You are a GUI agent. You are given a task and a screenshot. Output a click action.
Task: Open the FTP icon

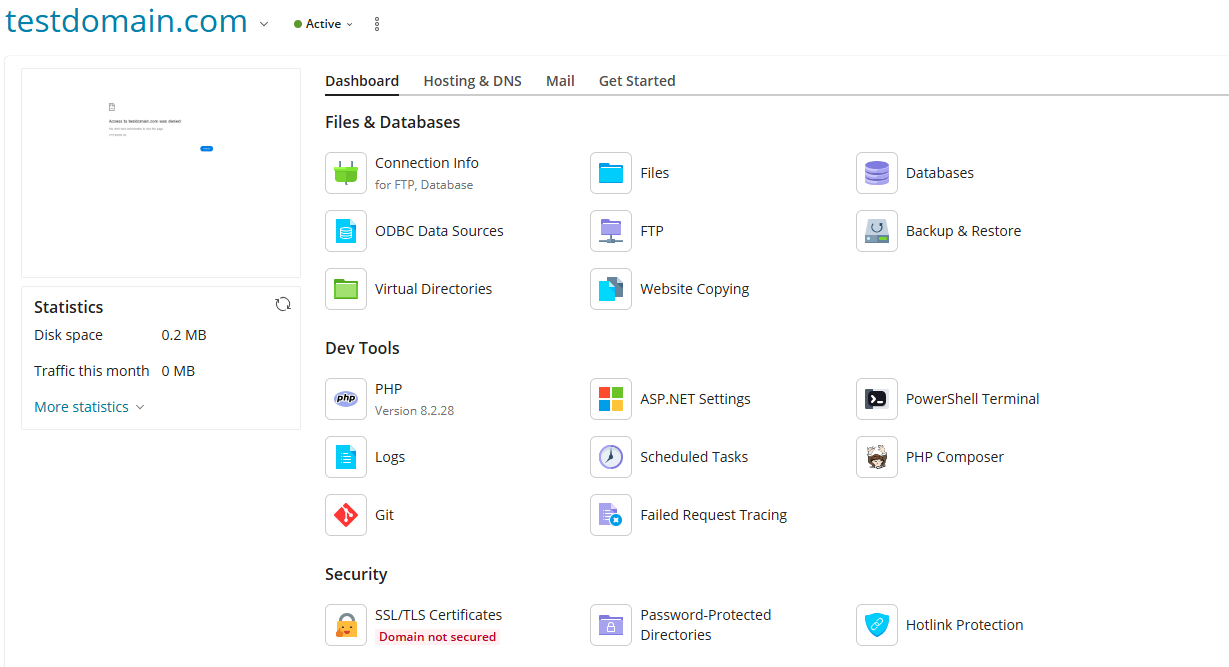point(611,231)
